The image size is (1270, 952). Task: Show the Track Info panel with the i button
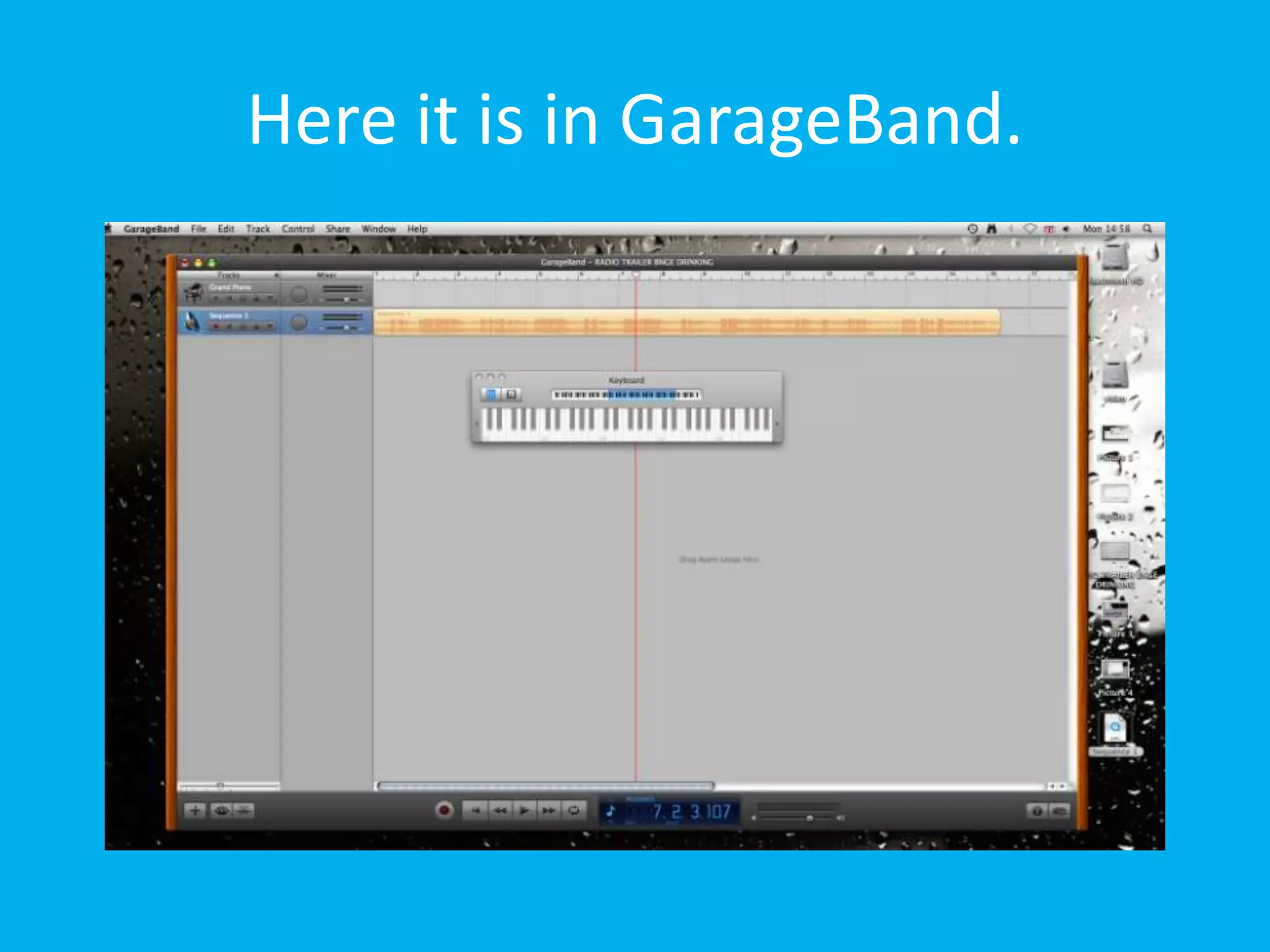[1036, 811]
